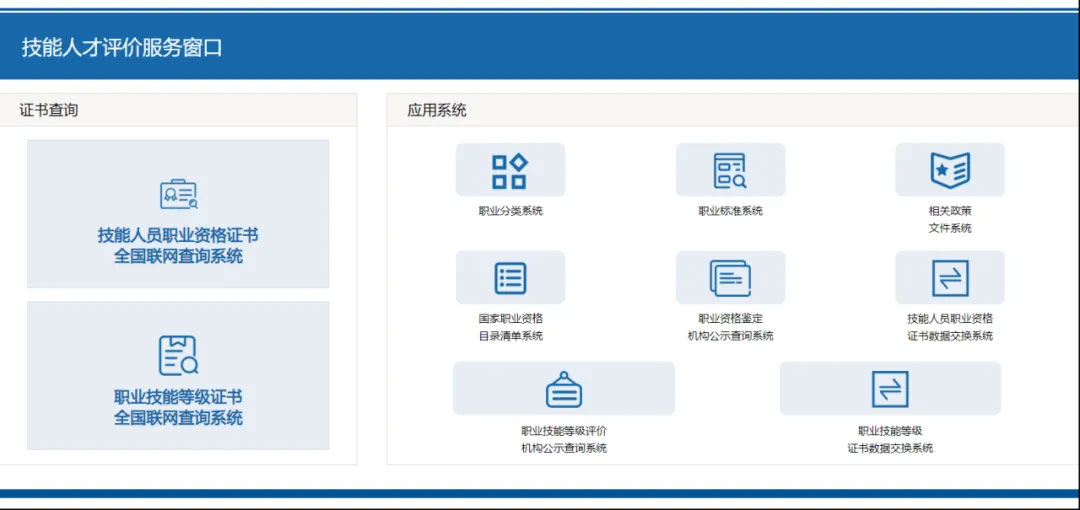
Task: Click the 国家职业资格 目录清单系统 text label
Action: coord(510,327)
